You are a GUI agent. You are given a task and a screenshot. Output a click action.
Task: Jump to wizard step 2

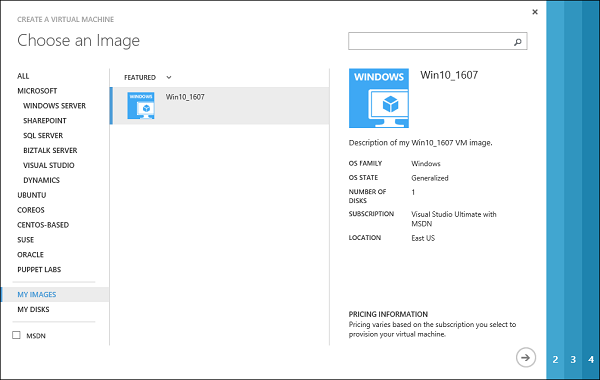point(555,359)
